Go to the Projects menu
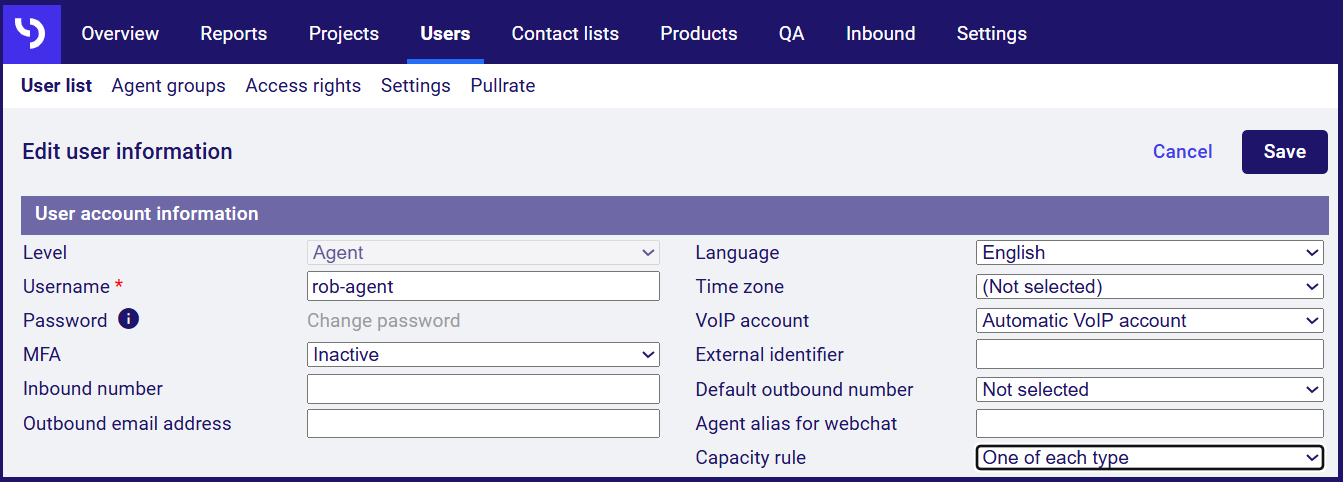1343x482 pixels. click(344, 33)
